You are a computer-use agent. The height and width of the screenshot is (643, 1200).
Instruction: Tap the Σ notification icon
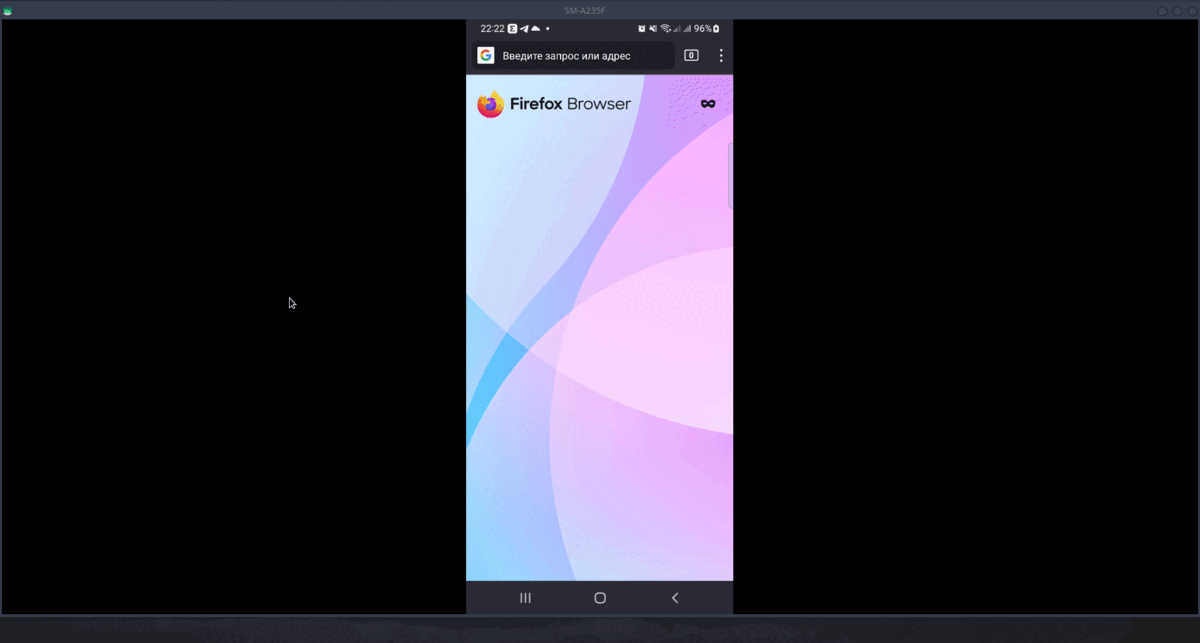pos(513,29)
